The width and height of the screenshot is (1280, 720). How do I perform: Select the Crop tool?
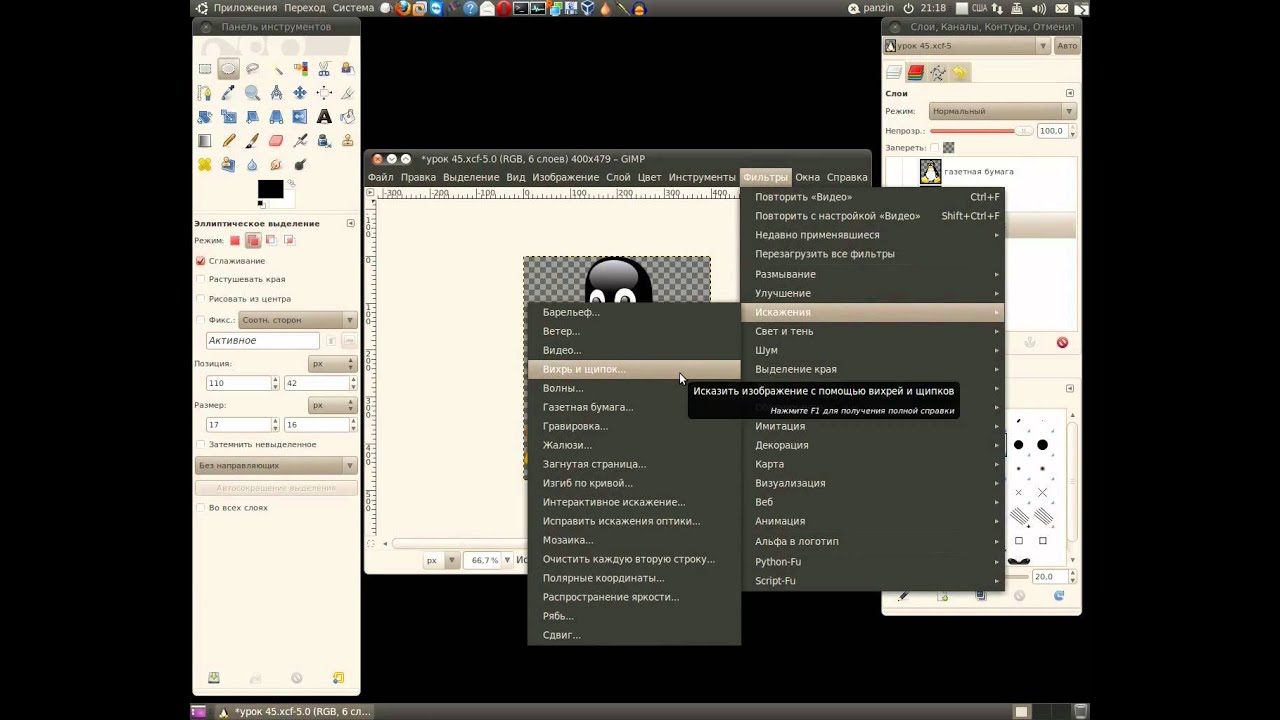tap(348, 93)
